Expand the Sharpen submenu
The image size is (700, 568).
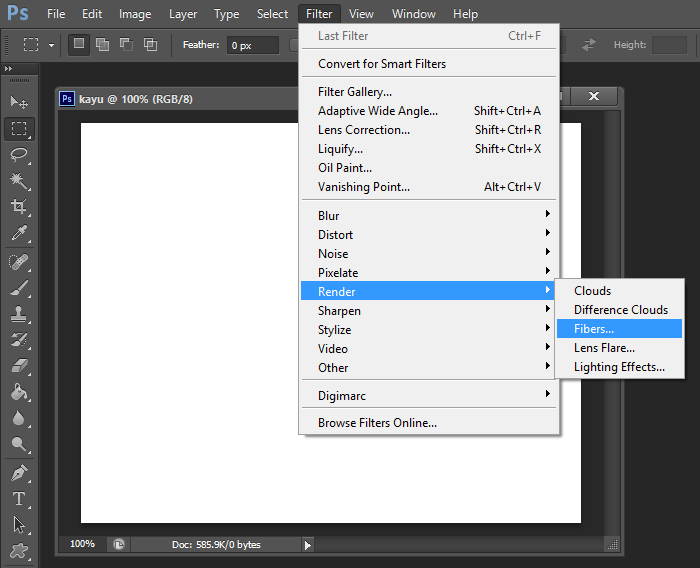tap(429, 310)
